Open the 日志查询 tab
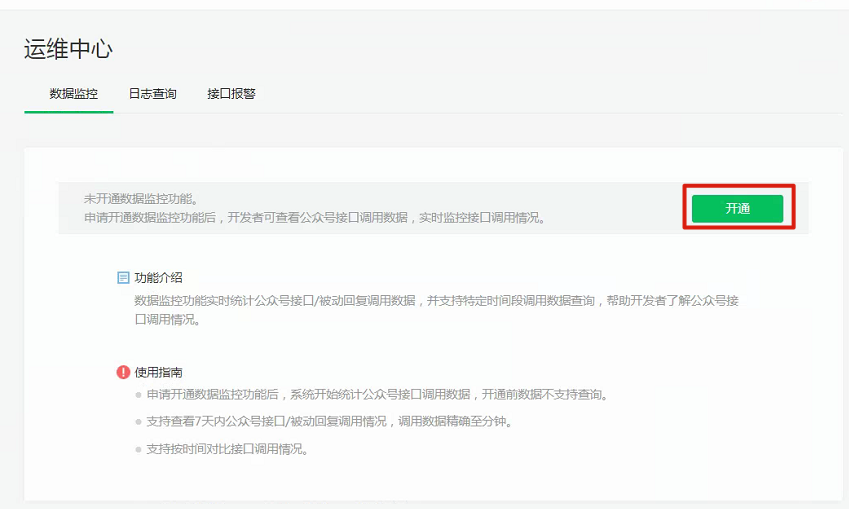The height and width of the screenshot is (509, 849). click(153, 94)
